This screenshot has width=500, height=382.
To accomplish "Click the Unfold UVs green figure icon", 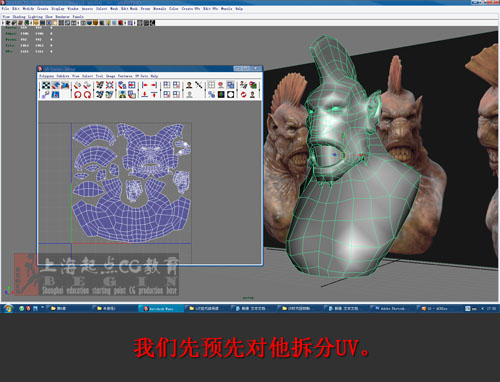I will pos(122,95).
